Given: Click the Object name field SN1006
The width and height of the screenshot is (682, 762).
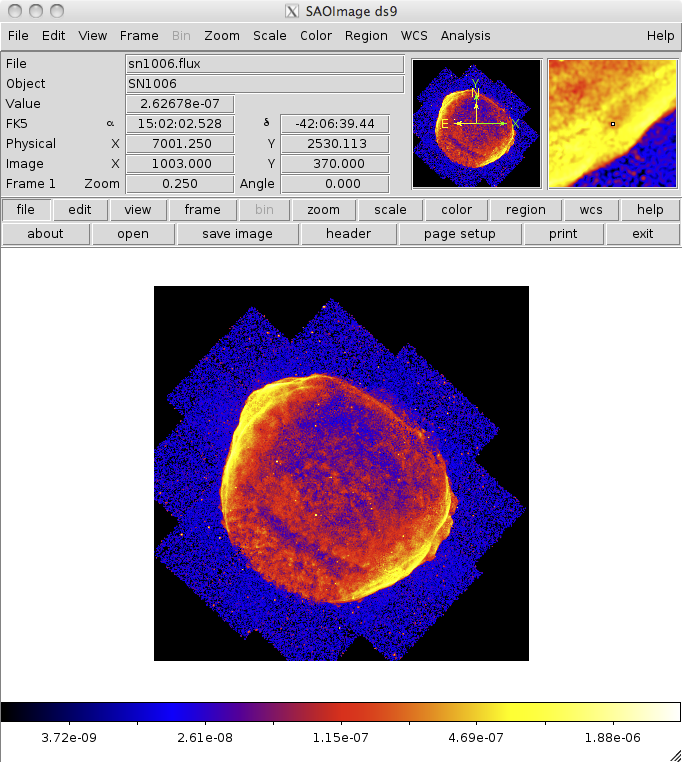Looking at the screenshot, I should click(264, 84).
